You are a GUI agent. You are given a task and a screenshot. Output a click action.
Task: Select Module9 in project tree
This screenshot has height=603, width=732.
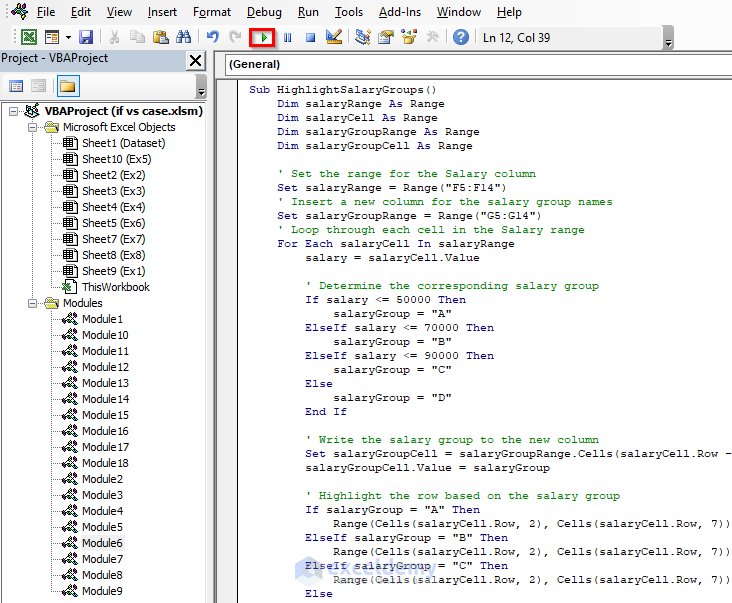[102, 591]
